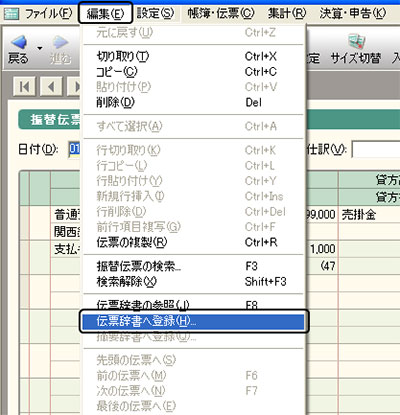Screen dimensions: 400x415
Task: Choose コピー(C) from the edit menu
Action: point(194,72)
